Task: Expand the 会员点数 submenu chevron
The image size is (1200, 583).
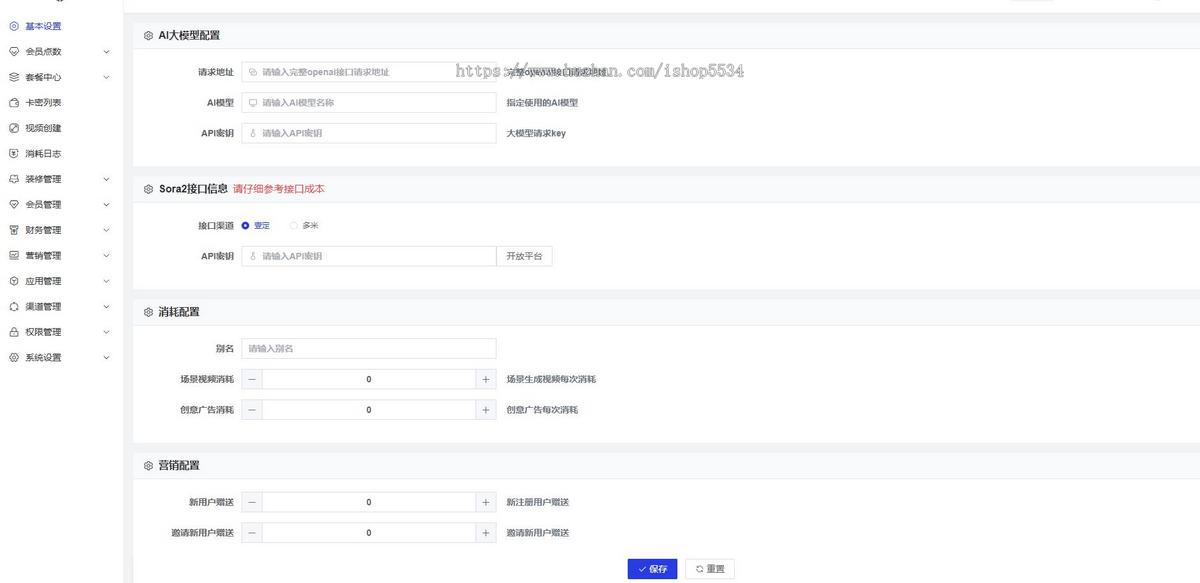Action: (106, 51)
